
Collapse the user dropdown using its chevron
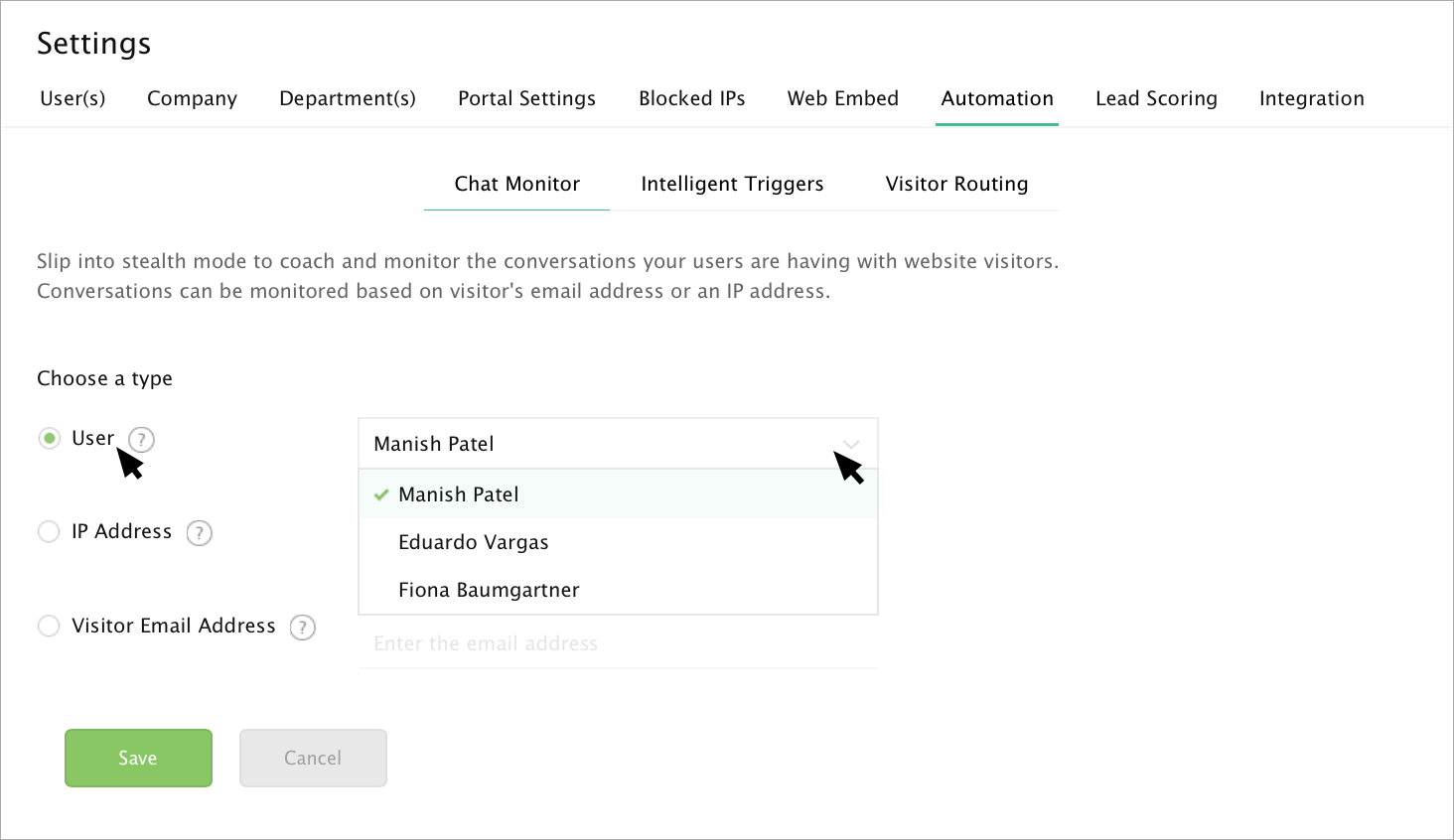850,444
